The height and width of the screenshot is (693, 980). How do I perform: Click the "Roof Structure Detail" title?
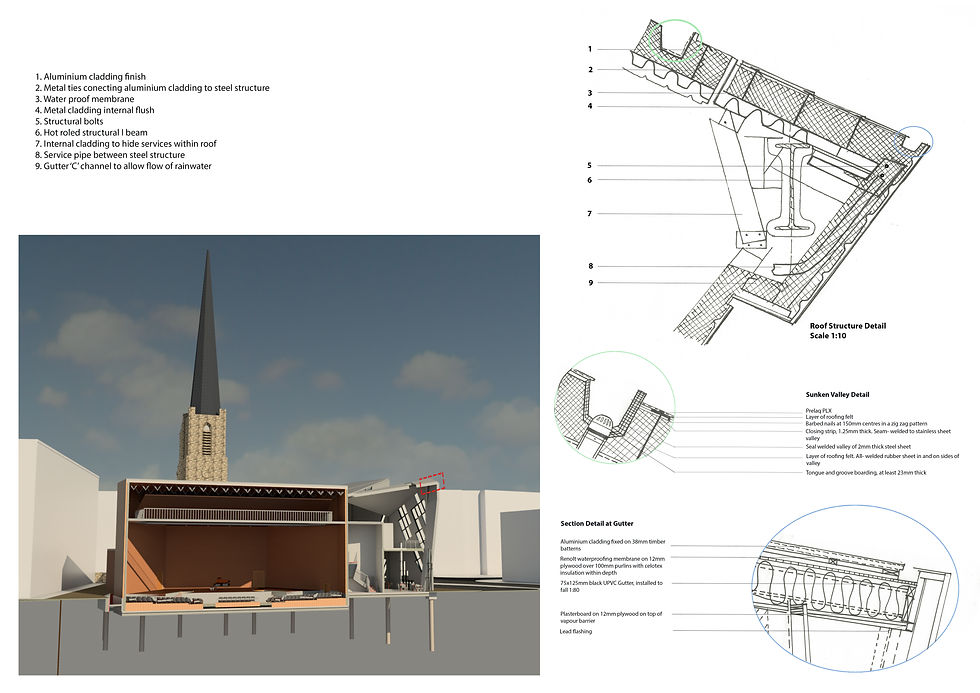(848, 326)
